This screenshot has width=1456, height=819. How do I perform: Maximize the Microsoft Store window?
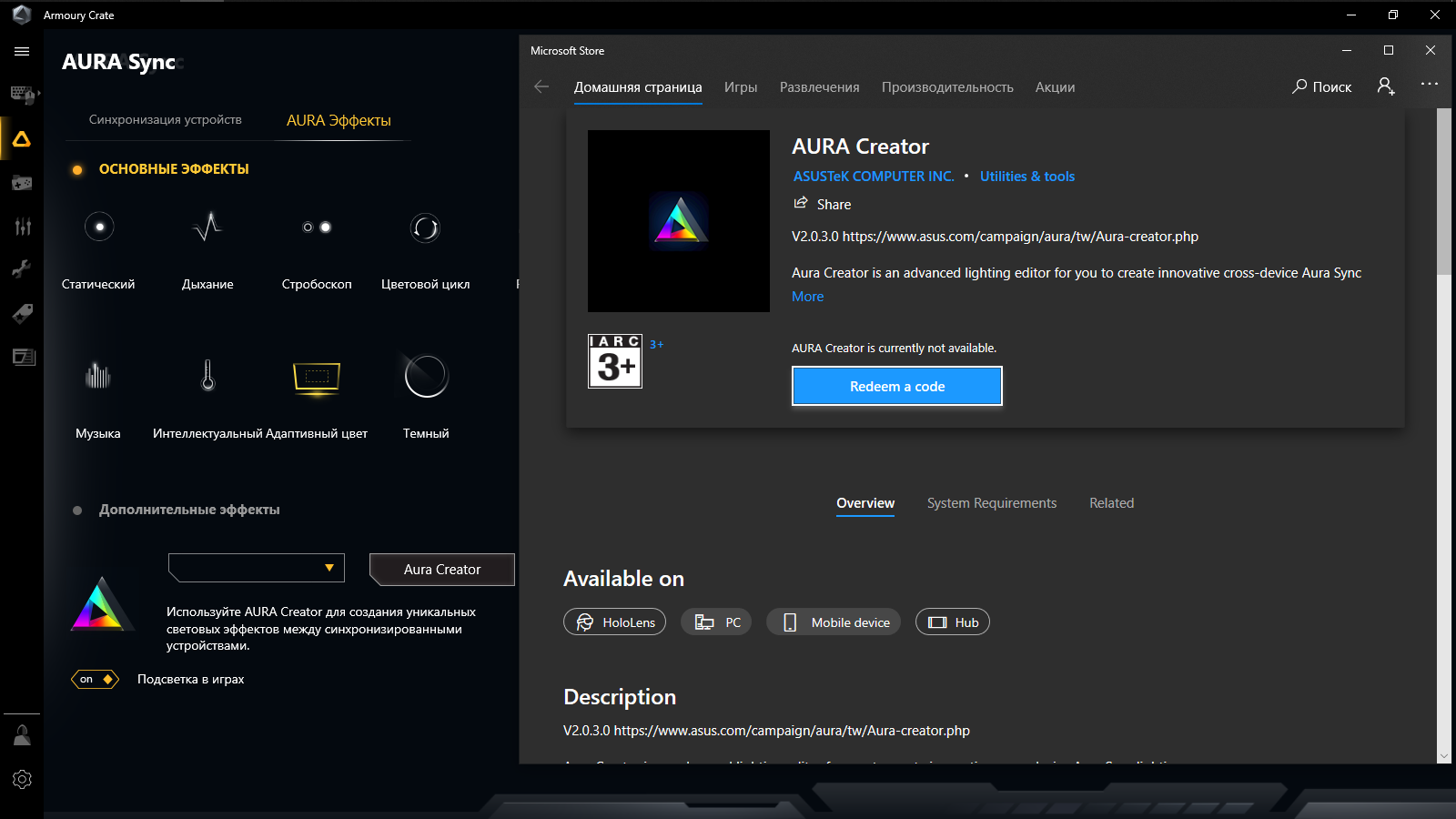pyautogui.click(x=1389, y=50)
